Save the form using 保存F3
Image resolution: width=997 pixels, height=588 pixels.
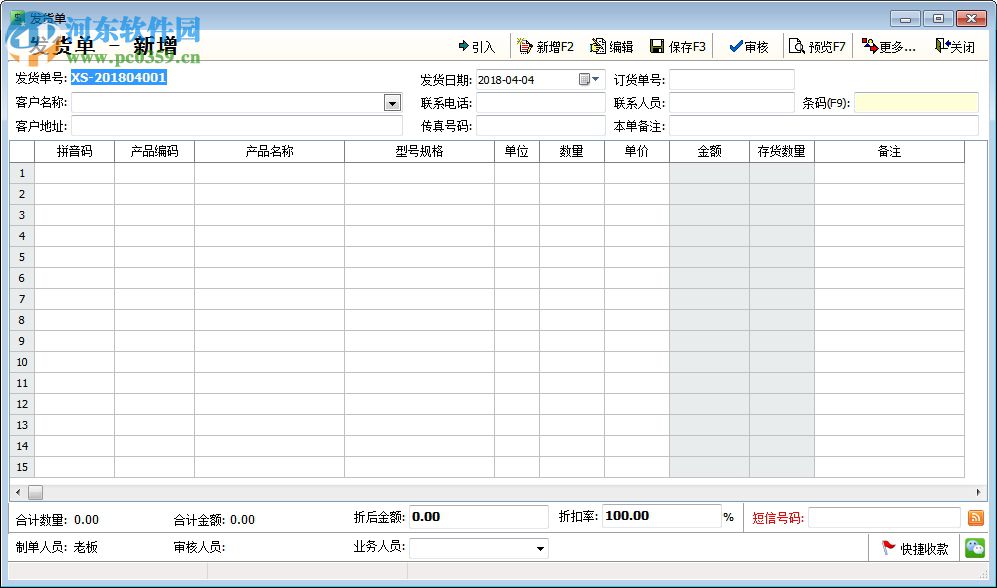678,46
